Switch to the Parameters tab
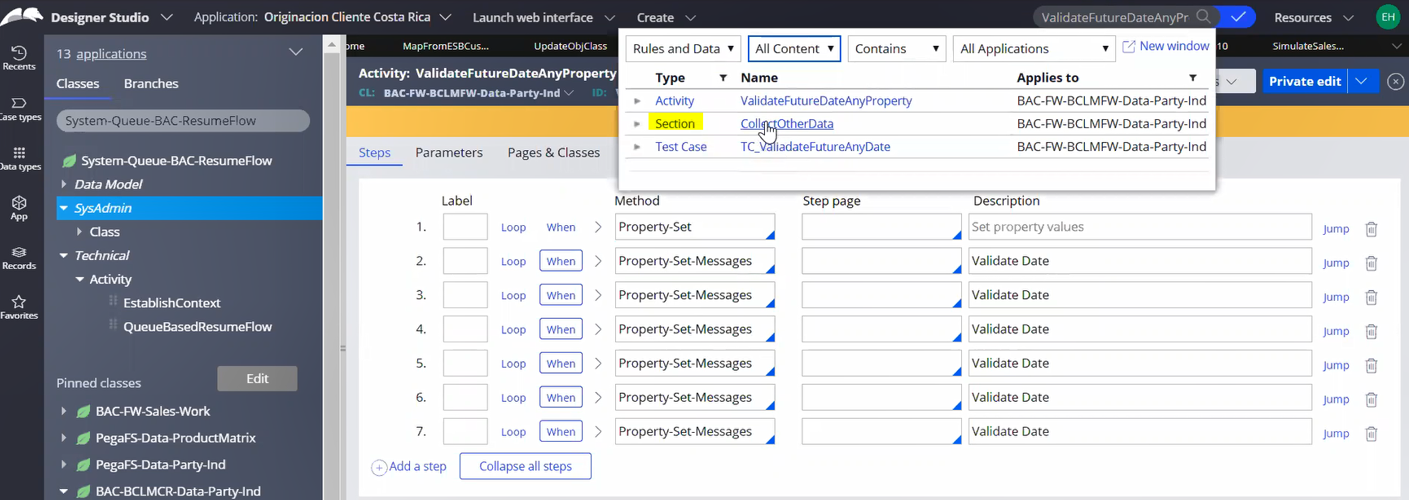Image resolution: width=1410 pixels, height=500 pixels. (449, 152)
